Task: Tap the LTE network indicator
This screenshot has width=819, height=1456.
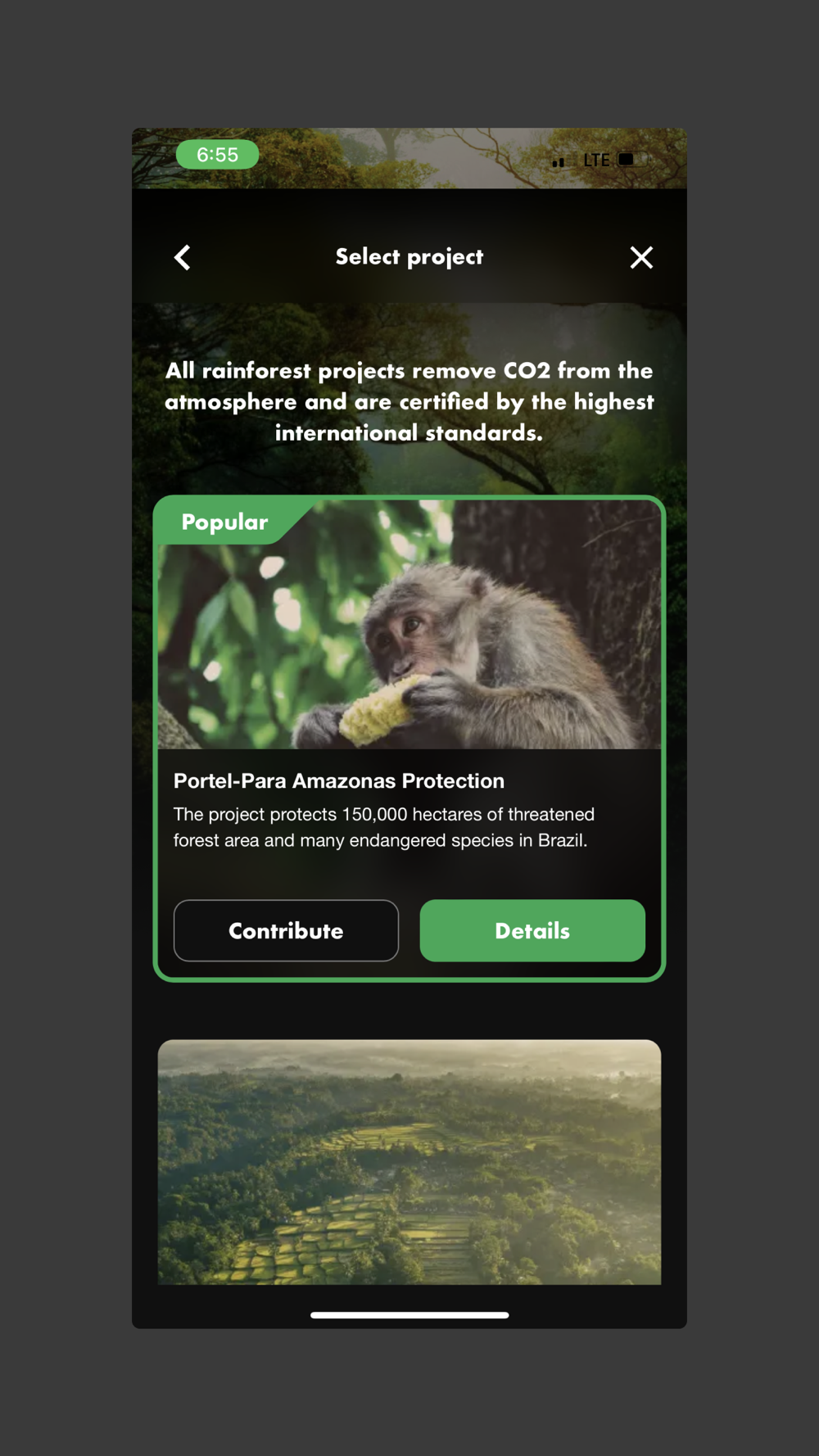Action: click(x=596, y=160)
